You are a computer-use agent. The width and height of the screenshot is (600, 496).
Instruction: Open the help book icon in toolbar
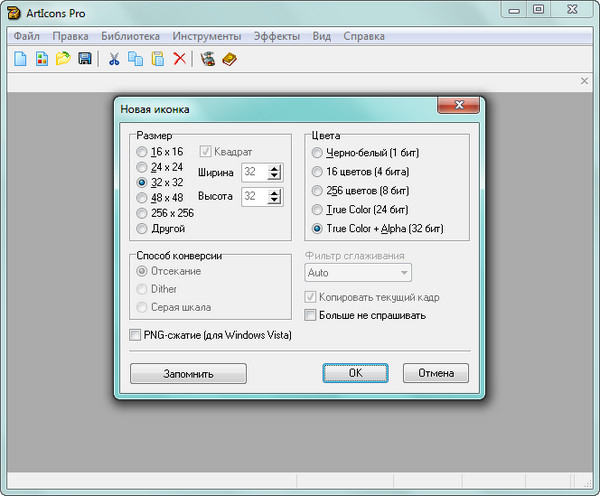point(230,59)
